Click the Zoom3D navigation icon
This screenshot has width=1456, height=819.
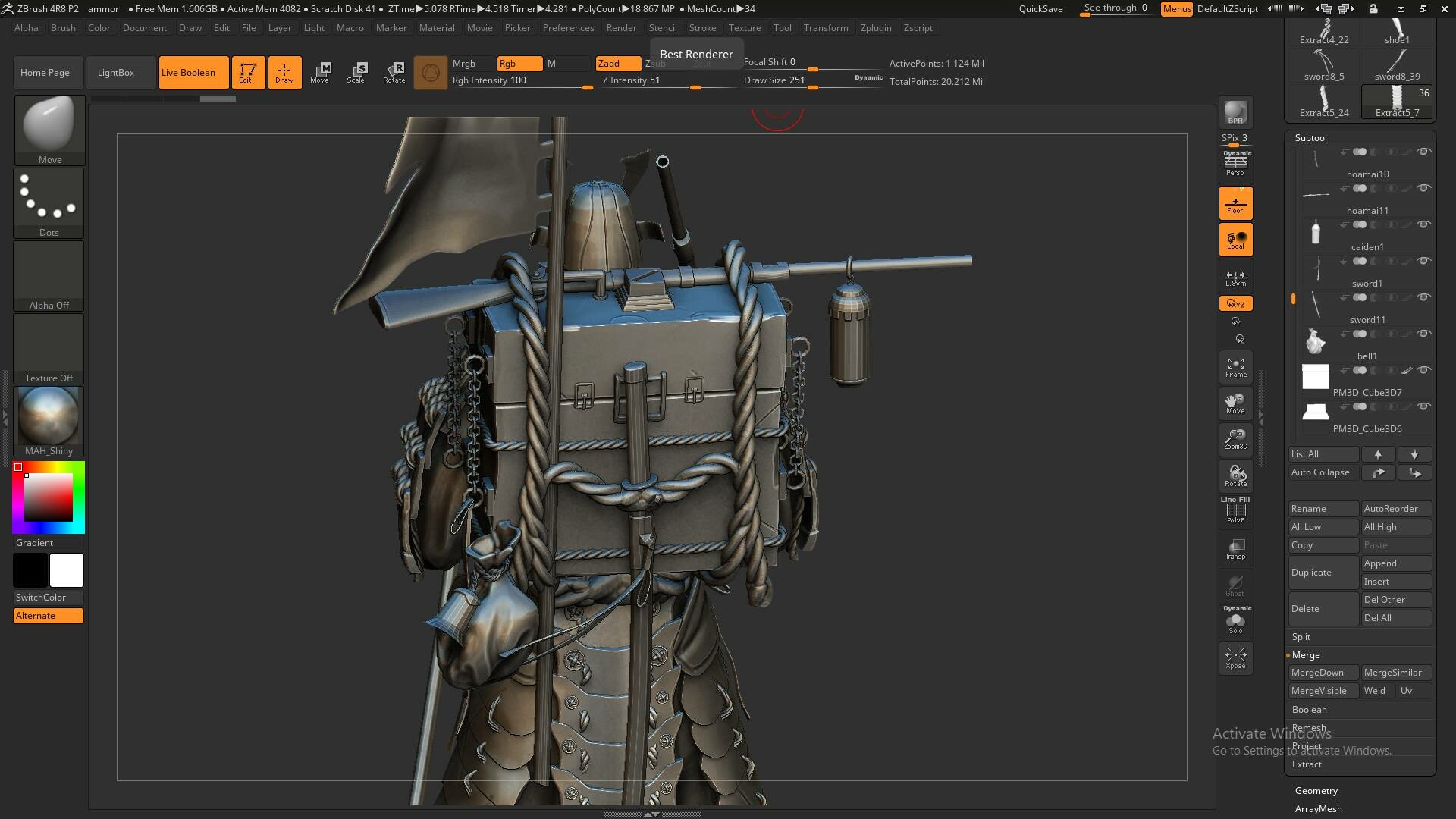point(1235,439)
